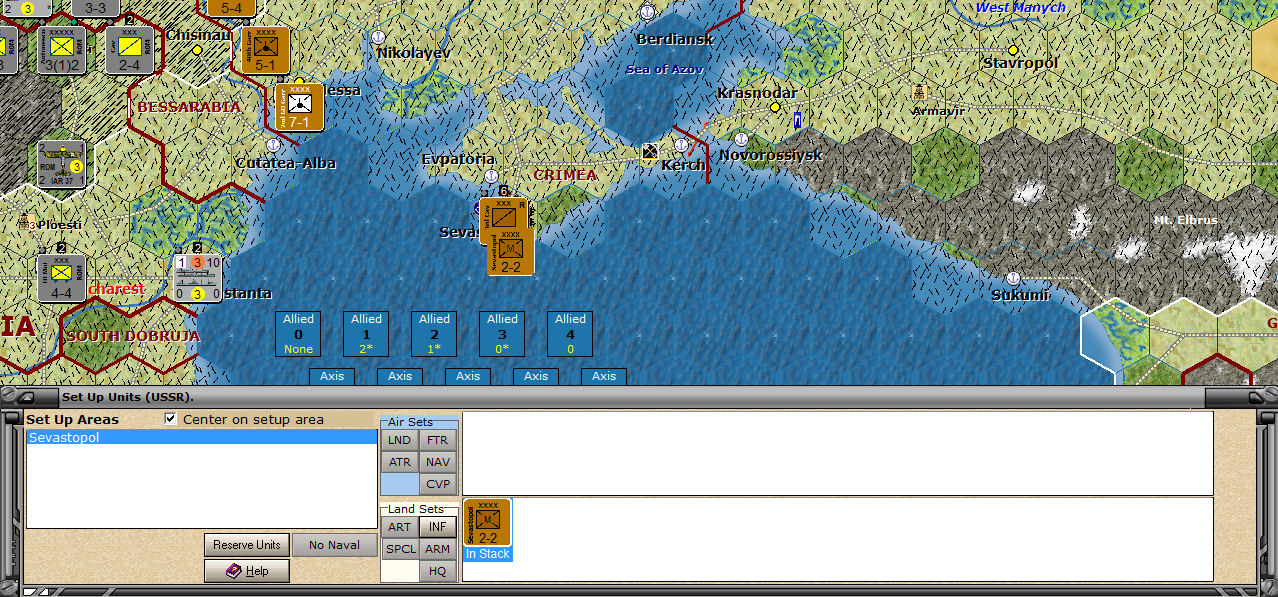Viewport: 1278px width, 597px height.
Task: Click the Allied 2 sea box
Action: click(434, 334)
